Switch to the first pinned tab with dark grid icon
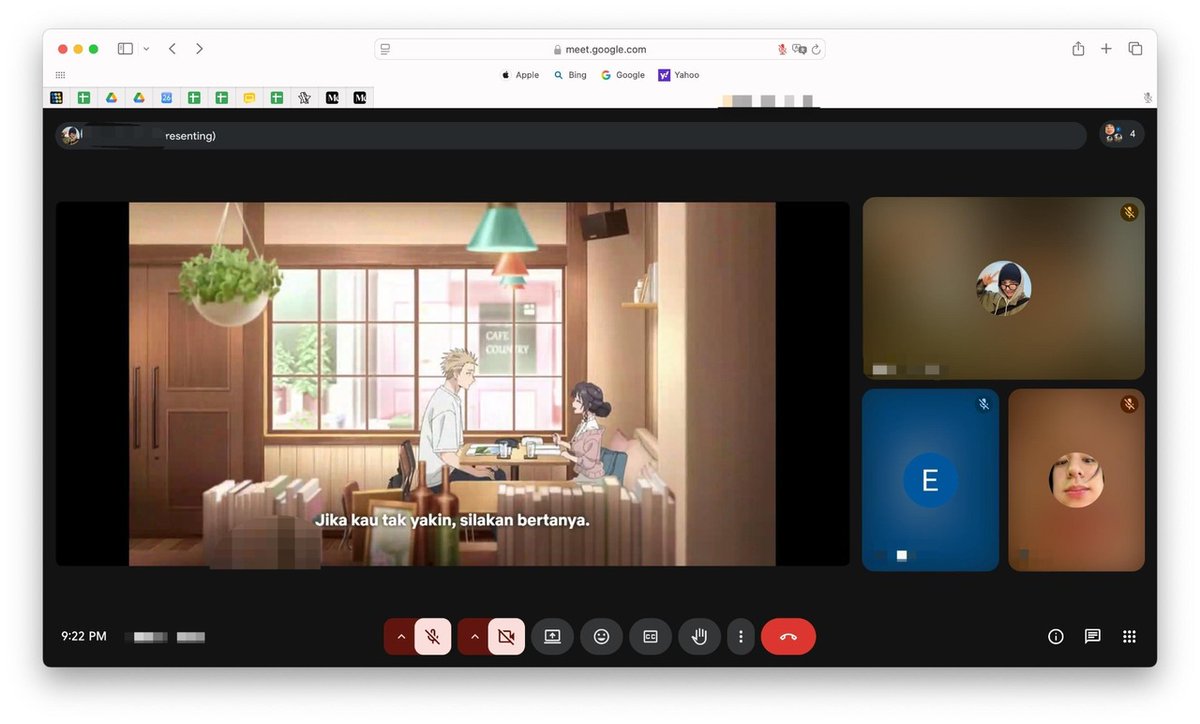Image resolution: width=1200 pixels, height=724 pixels. tap(57, 98)
